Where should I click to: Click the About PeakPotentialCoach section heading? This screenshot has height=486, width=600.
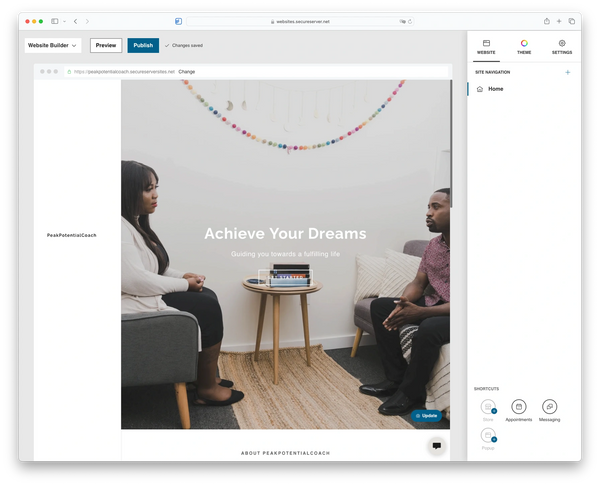[x=285, y=453]
